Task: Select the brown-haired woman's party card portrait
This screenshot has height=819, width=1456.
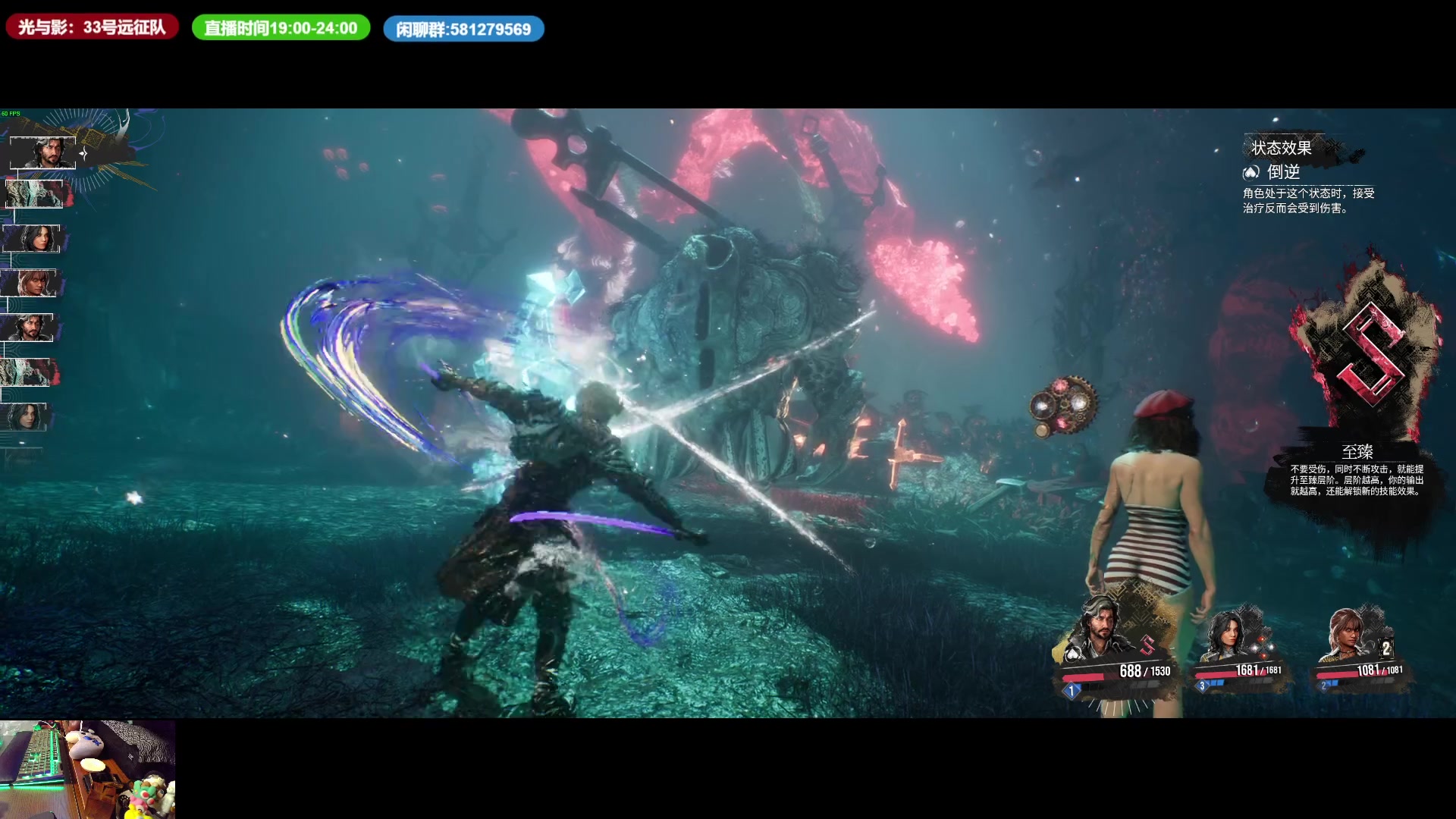Action: 1348,635
